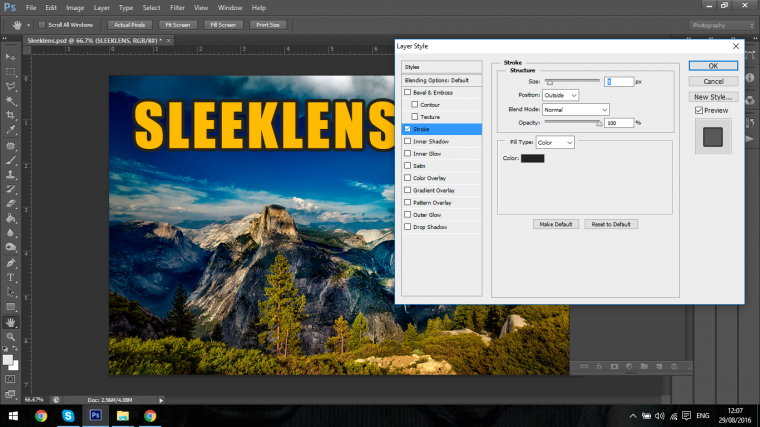Enable the Contour checkbox
The image size is (760, 427).
[x=415, y=104]
